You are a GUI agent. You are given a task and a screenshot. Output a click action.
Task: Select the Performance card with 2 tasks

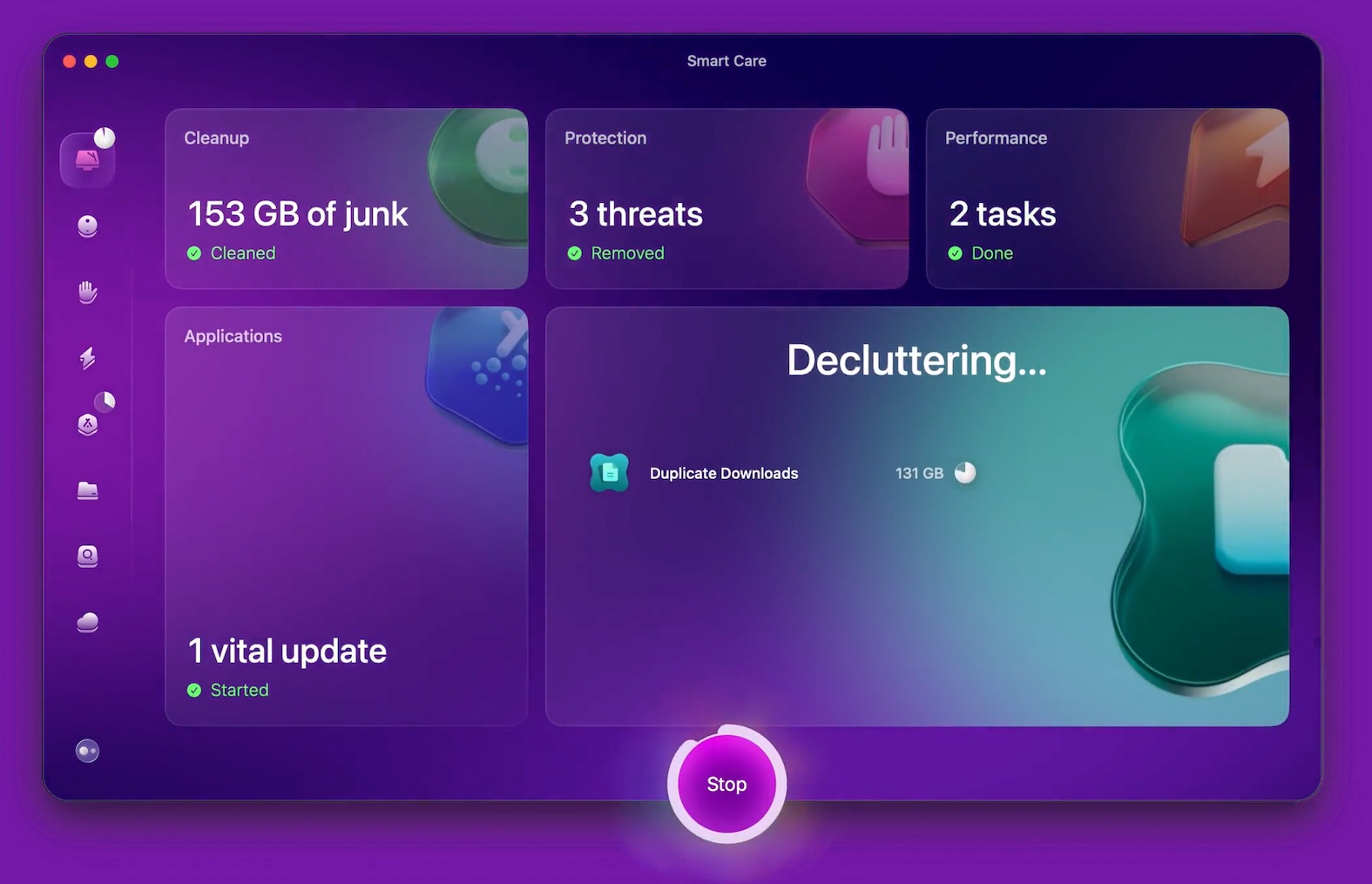[x=1106, y=199]
